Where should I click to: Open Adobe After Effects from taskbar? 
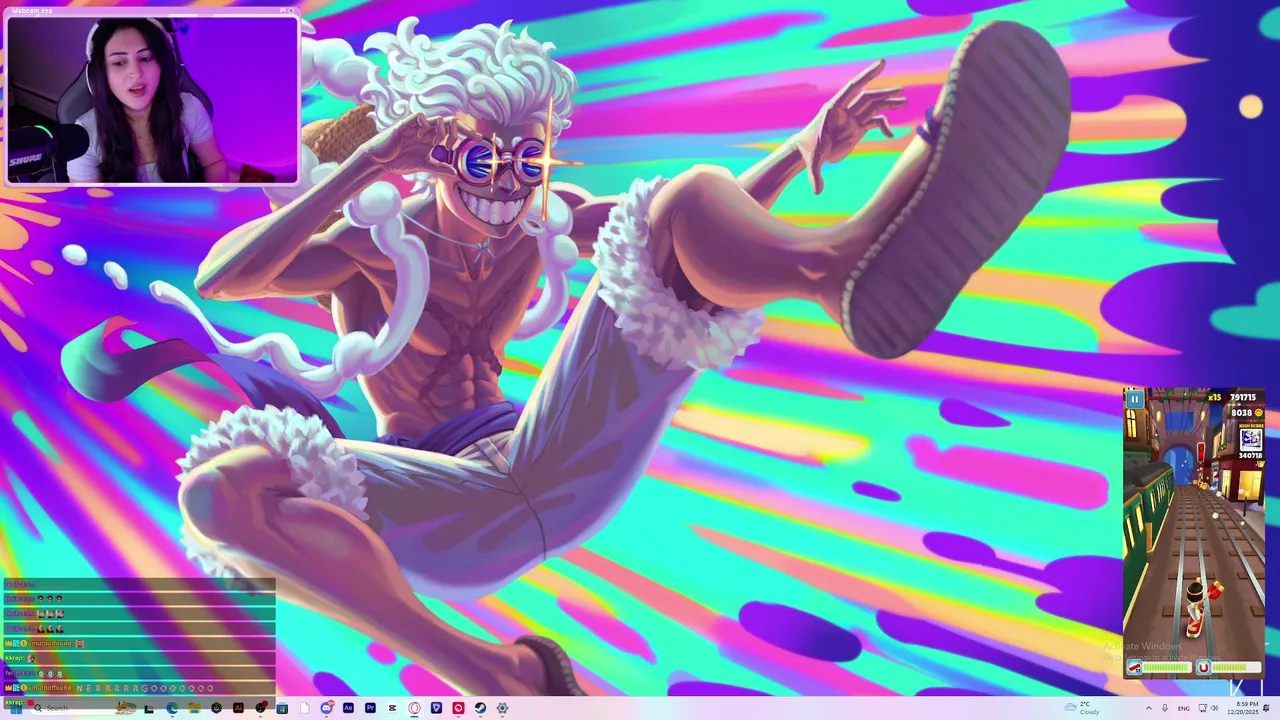(x=348, y=708)
